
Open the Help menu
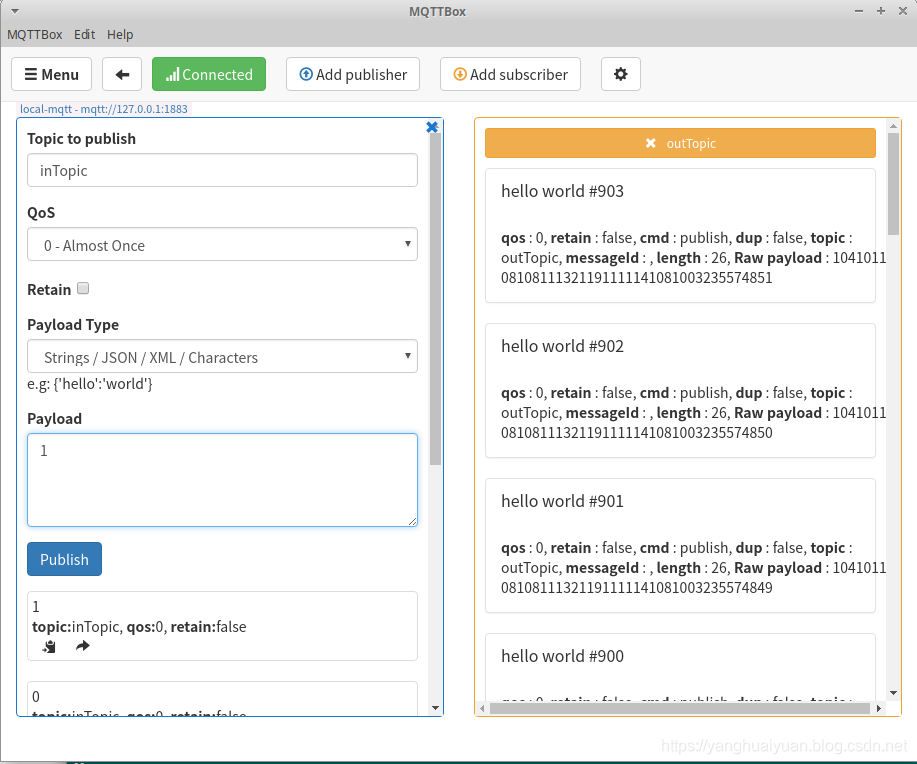120,35
